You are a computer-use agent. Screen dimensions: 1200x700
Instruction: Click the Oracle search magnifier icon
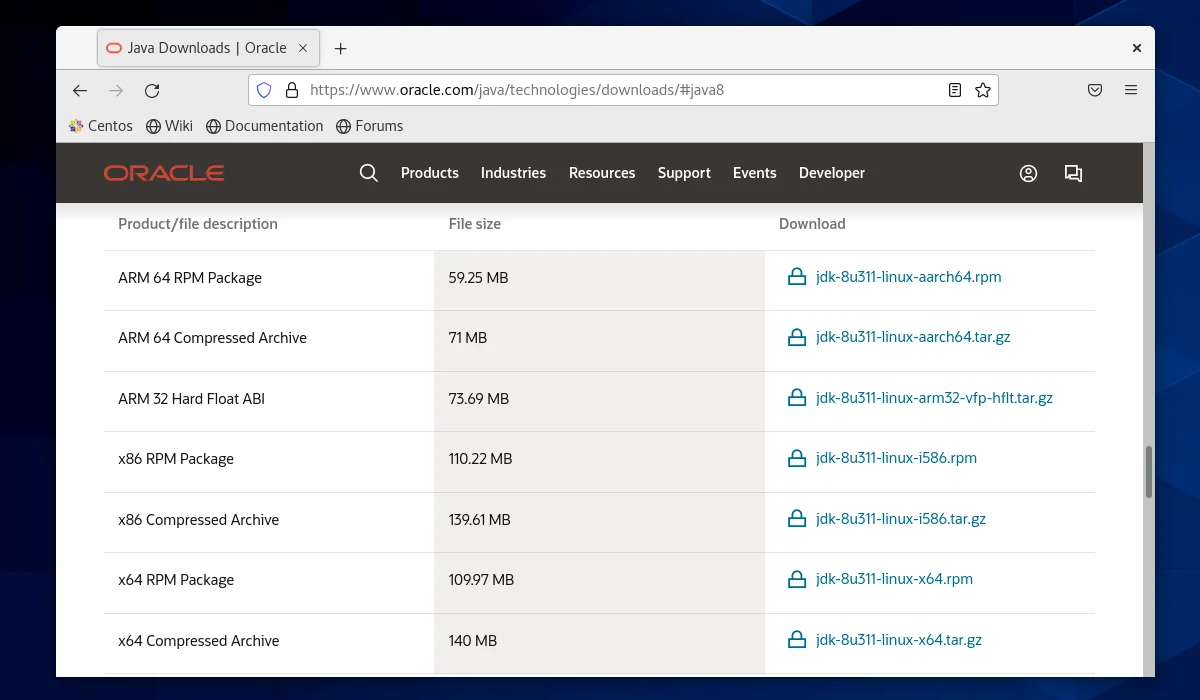coord(368,173)
